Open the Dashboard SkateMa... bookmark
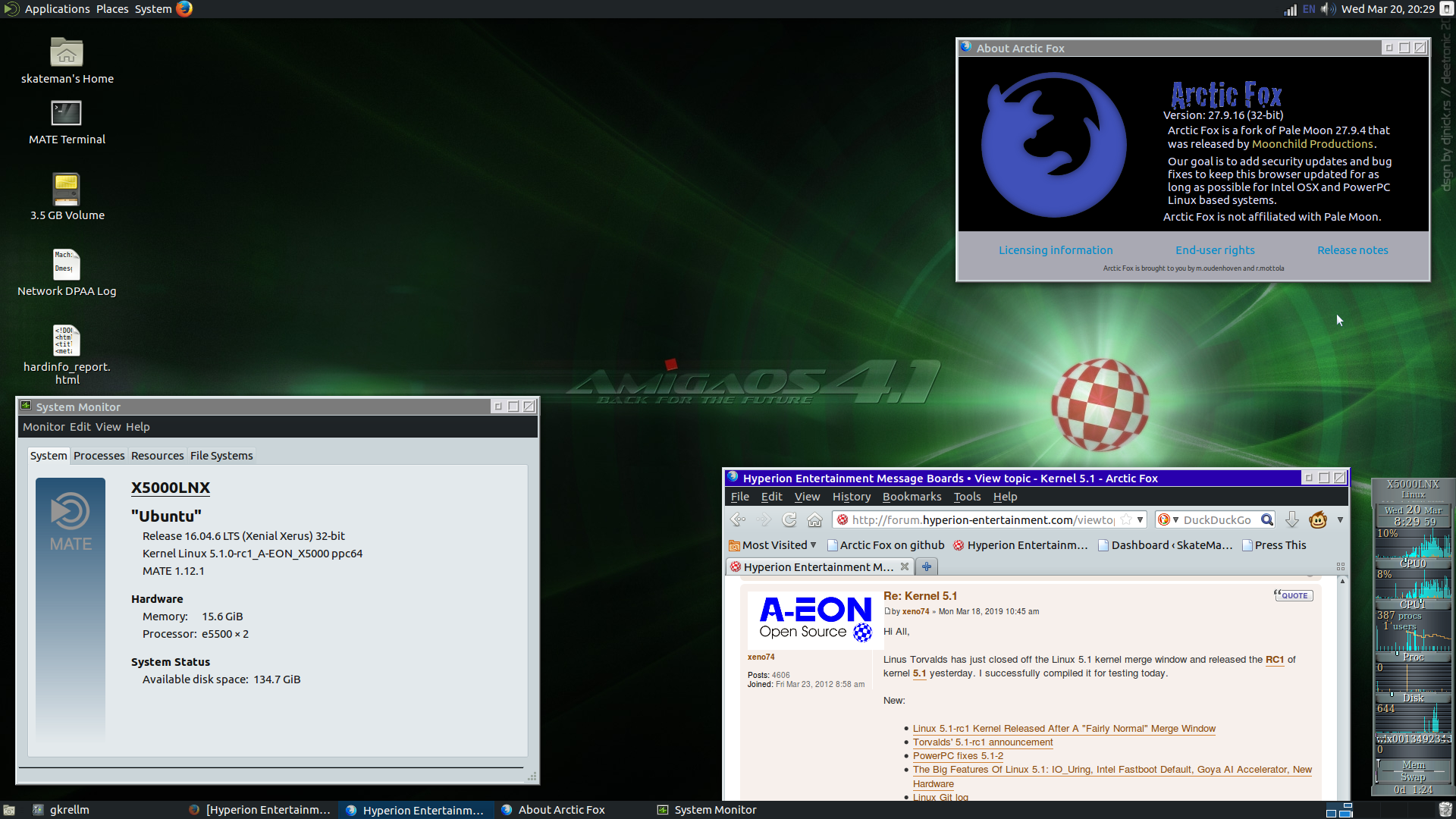The height and width of the screenshot is (819, 1456). (1166, 545)
